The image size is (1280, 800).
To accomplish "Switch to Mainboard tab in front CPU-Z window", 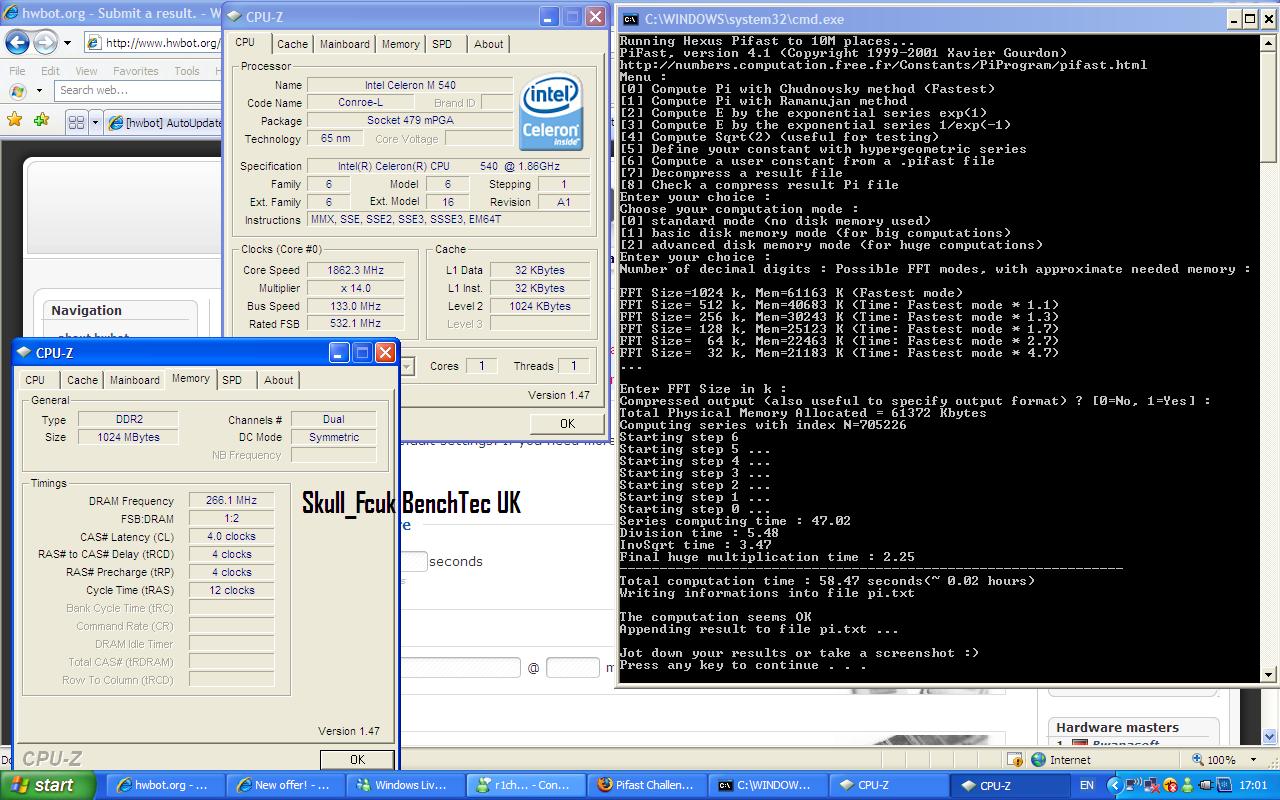I will coord(135,380).
